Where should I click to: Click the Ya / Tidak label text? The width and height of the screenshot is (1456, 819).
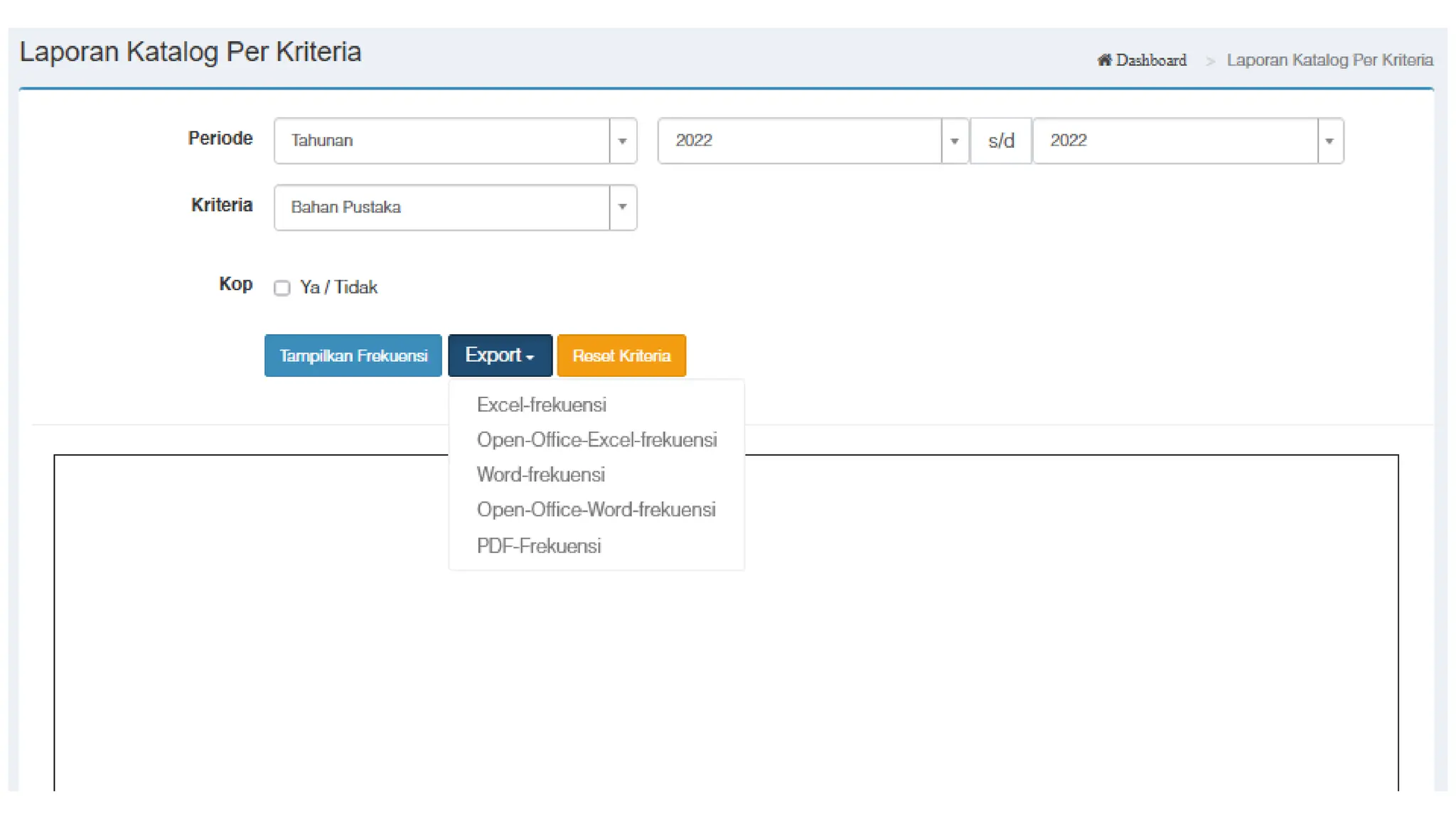(338, 287)
